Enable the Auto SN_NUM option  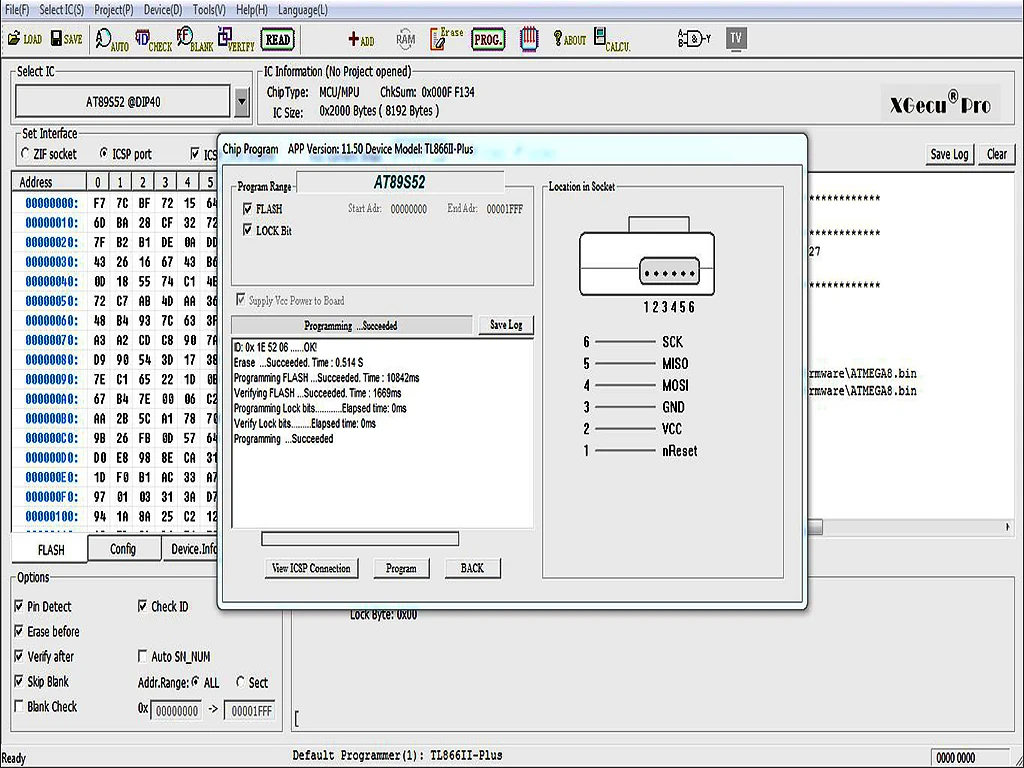click(142, 656)
